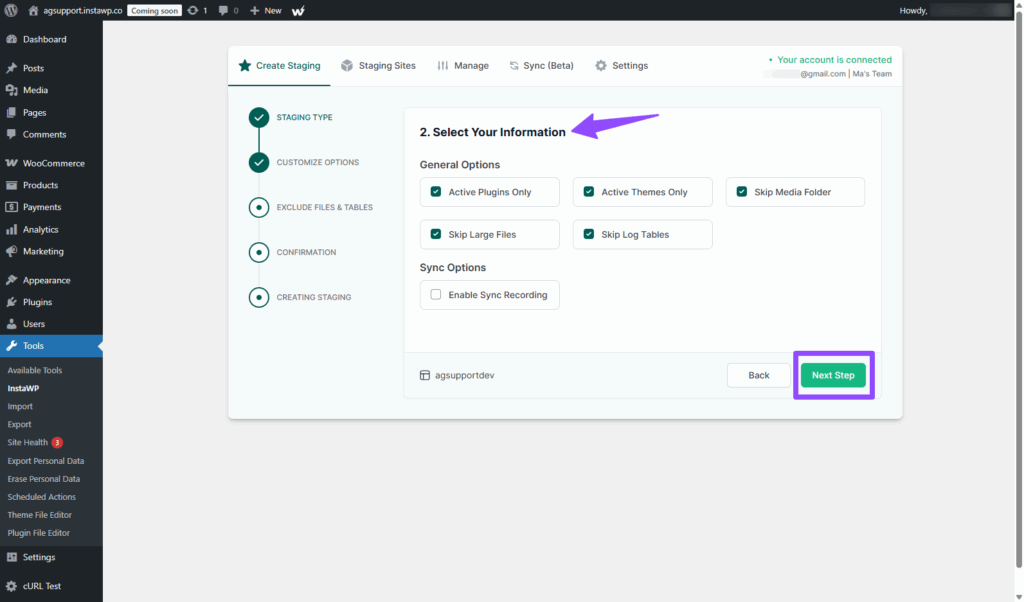Open the comments bubble in admin bar
Viewport: 1024px width, 602px height.
[x=223, y=10]
